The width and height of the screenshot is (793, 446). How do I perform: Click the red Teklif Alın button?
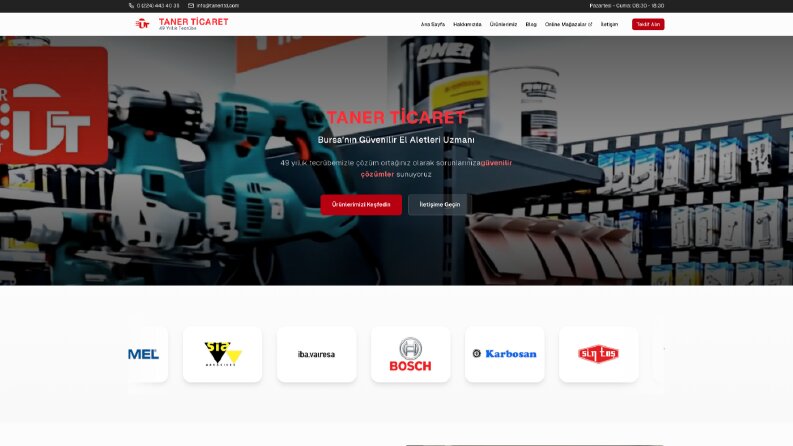click(x=648, y=24)
